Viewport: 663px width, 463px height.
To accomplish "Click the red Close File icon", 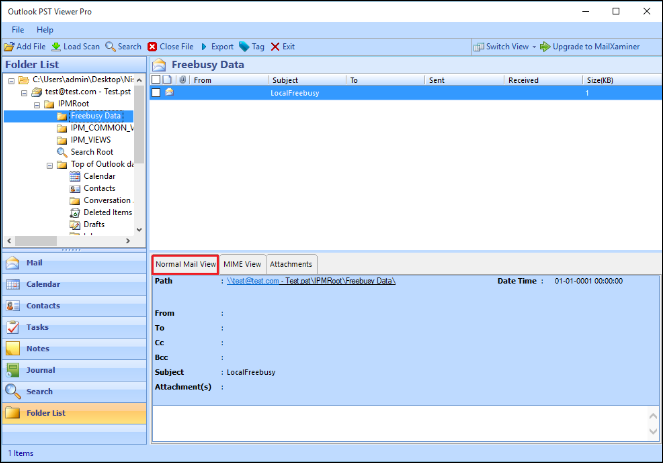I will point(152,47).
